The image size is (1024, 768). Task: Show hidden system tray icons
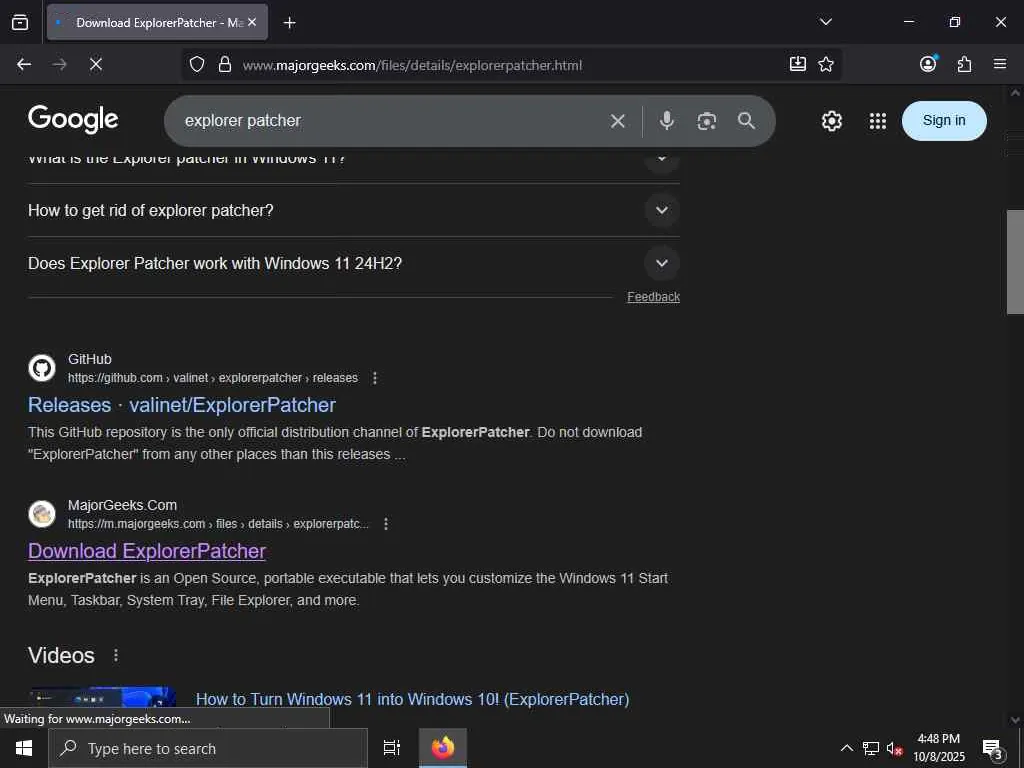846,748
